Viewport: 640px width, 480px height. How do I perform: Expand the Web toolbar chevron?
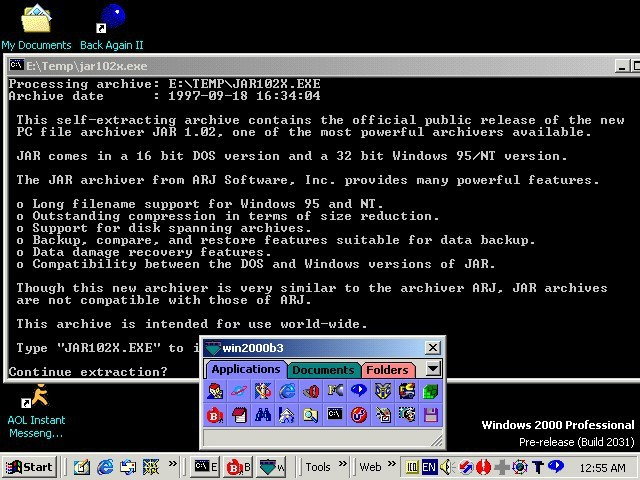pyautogui.click(x=392, y=464)
